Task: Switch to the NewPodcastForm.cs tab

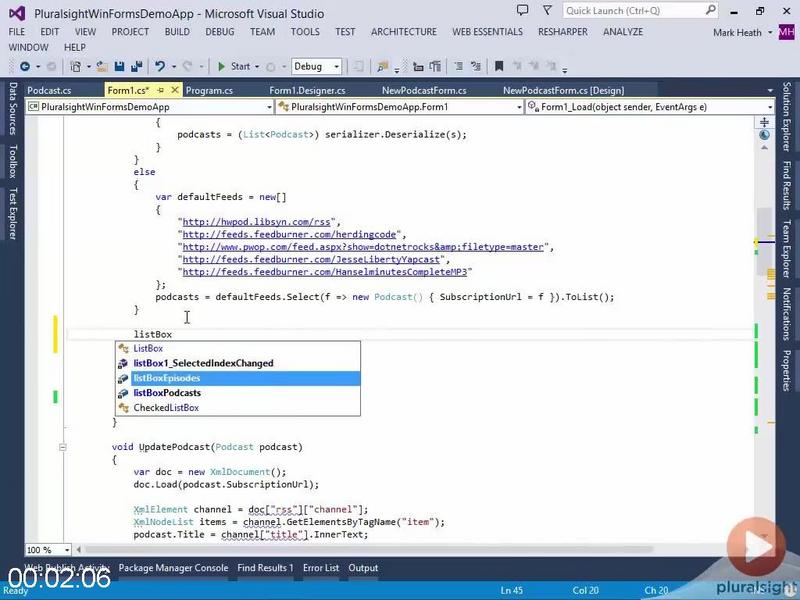Action: [x=424, y=90]
